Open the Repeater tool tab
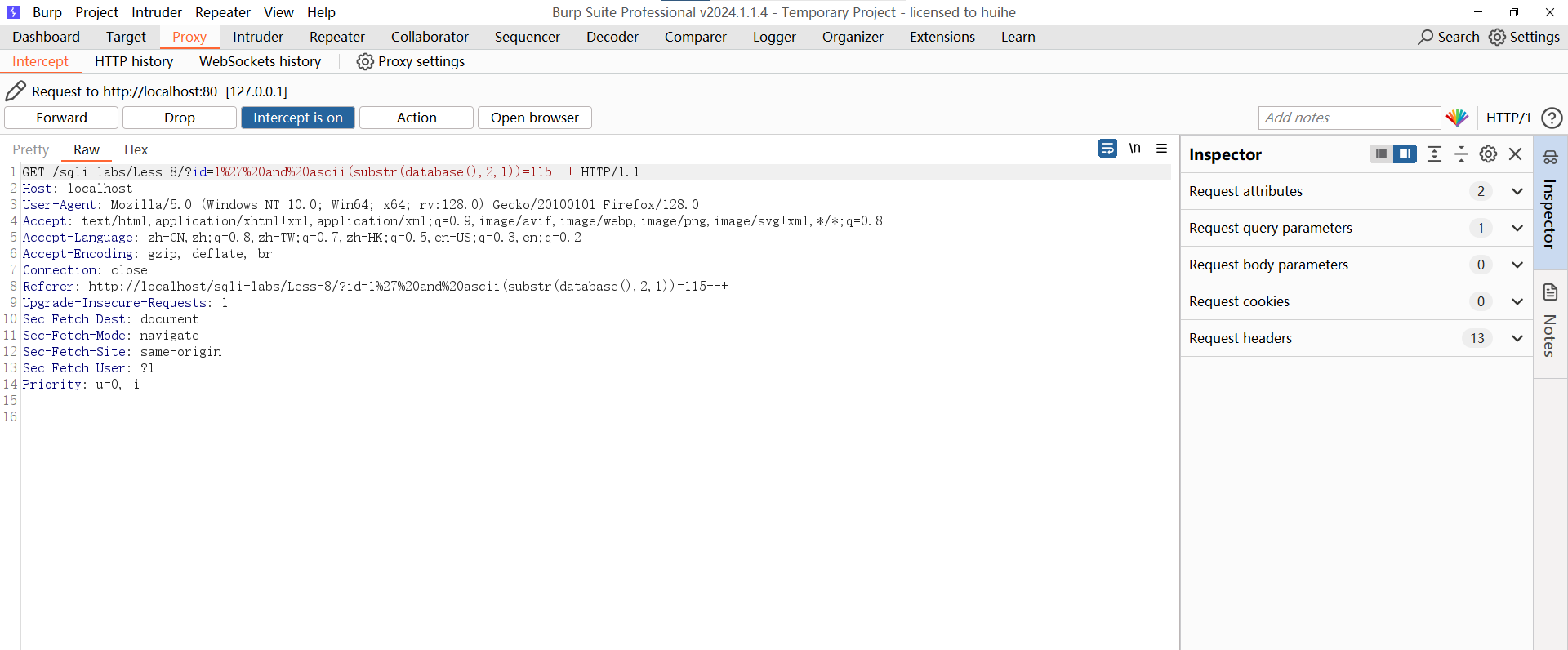The width and height of the screenshot is (1568, 650). coord(337,37)
